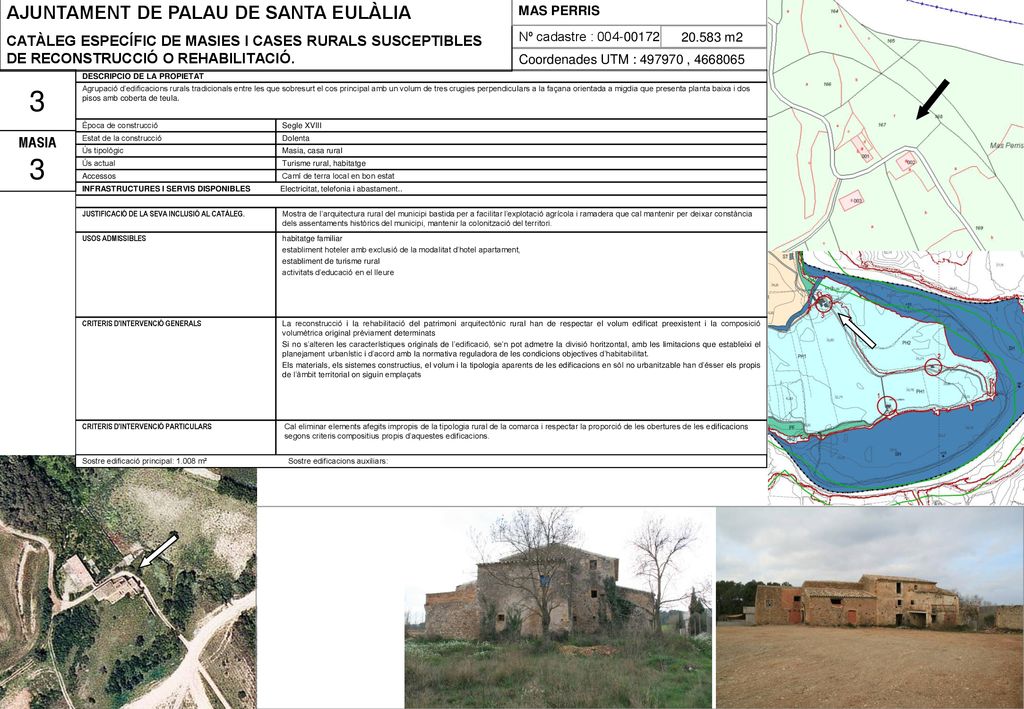This screenshot has height=709, width=1024.
Task: Select the 'Sostre edificacions auxiliars:' label
Action: (338, 461)
